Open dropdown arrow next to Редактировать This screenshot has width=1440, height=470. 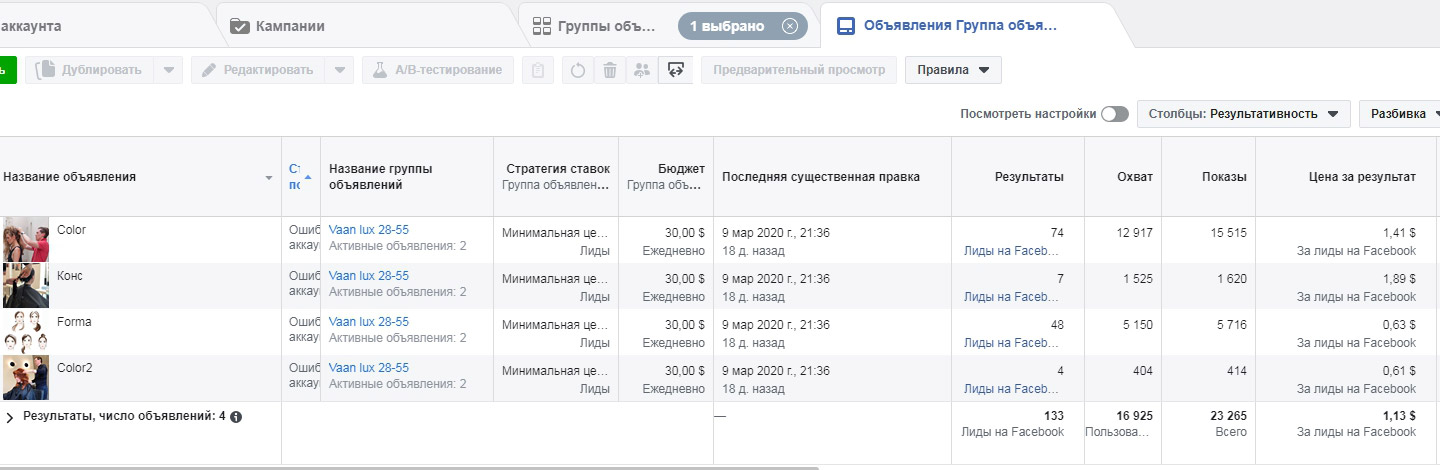click(340, 70)
